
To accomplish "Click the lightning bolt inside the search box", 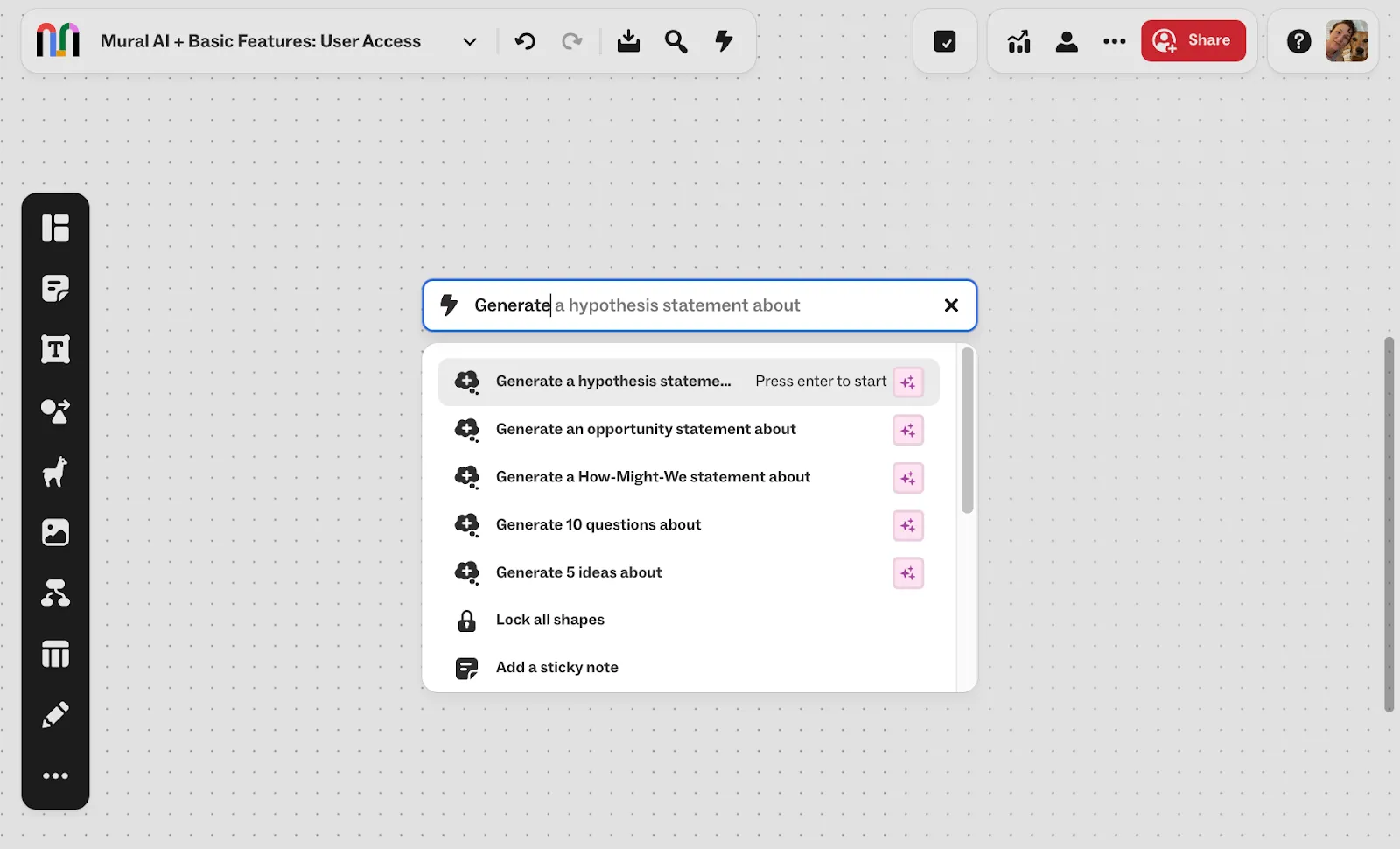I will coord(449,305).
